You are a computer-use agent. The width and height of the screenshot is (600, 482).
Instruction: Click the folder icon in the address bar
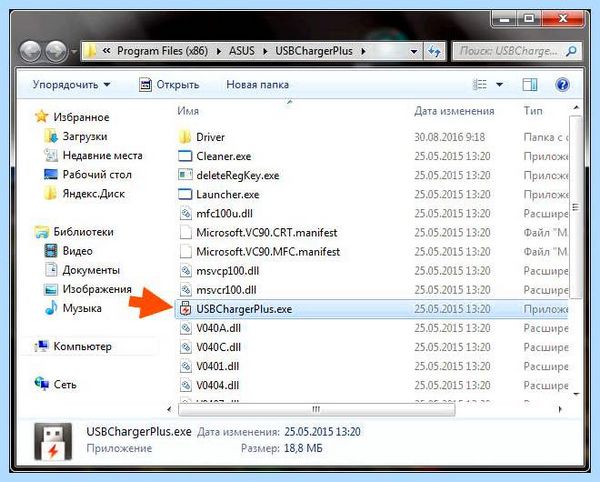tap(90, 51)
